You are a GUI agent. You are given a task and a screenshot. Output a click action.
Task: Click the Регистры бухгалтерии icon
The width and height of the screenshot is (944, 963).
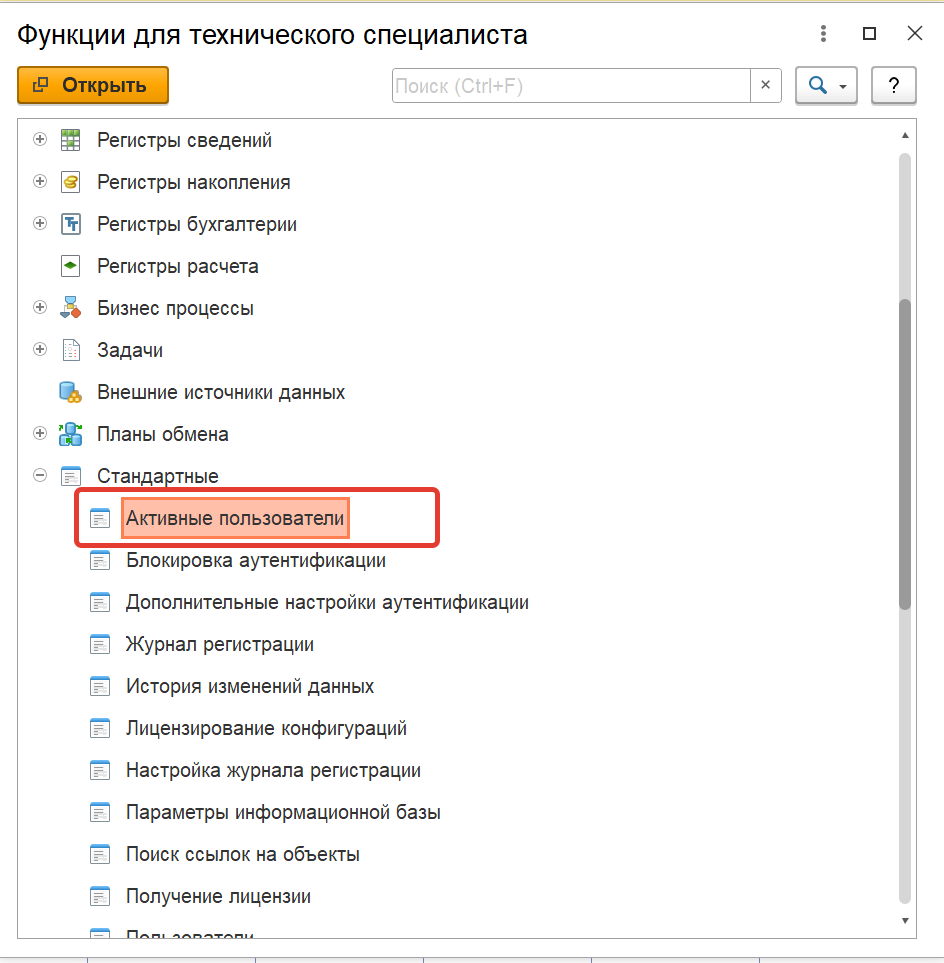point(71,224)
